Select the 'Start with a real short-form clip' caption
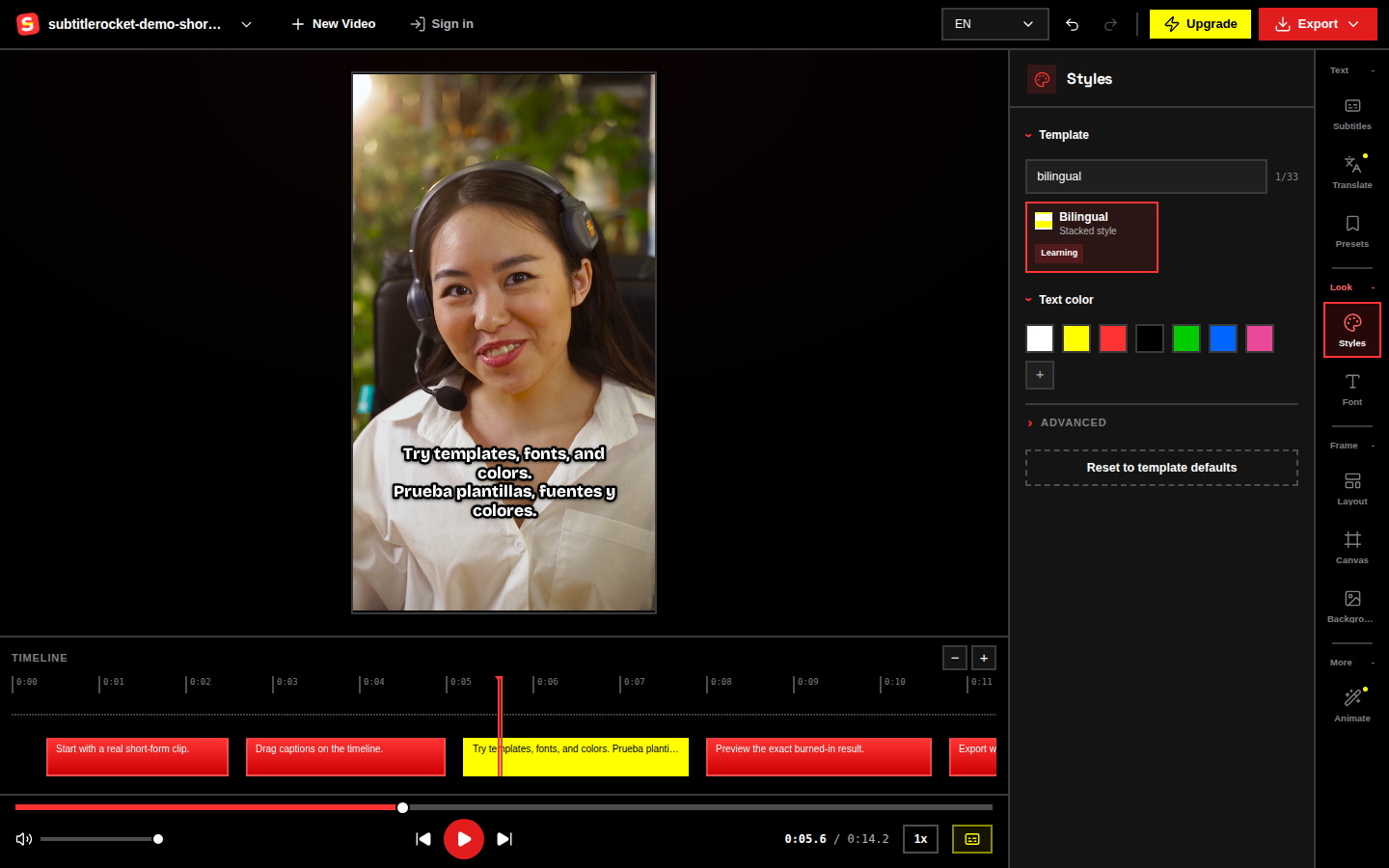The height and width of the screenshot is (868, 1389). (x=137, y=757)
